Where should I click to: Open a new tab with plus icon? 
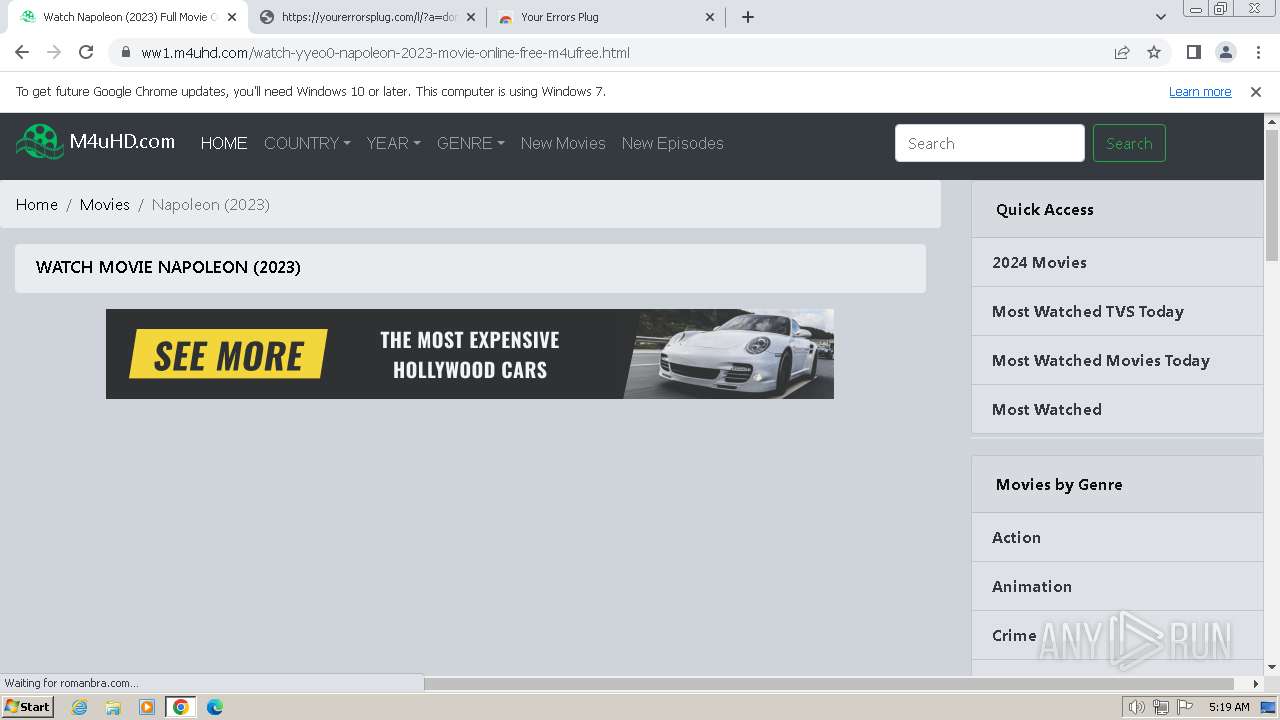[x=748, y=17]
